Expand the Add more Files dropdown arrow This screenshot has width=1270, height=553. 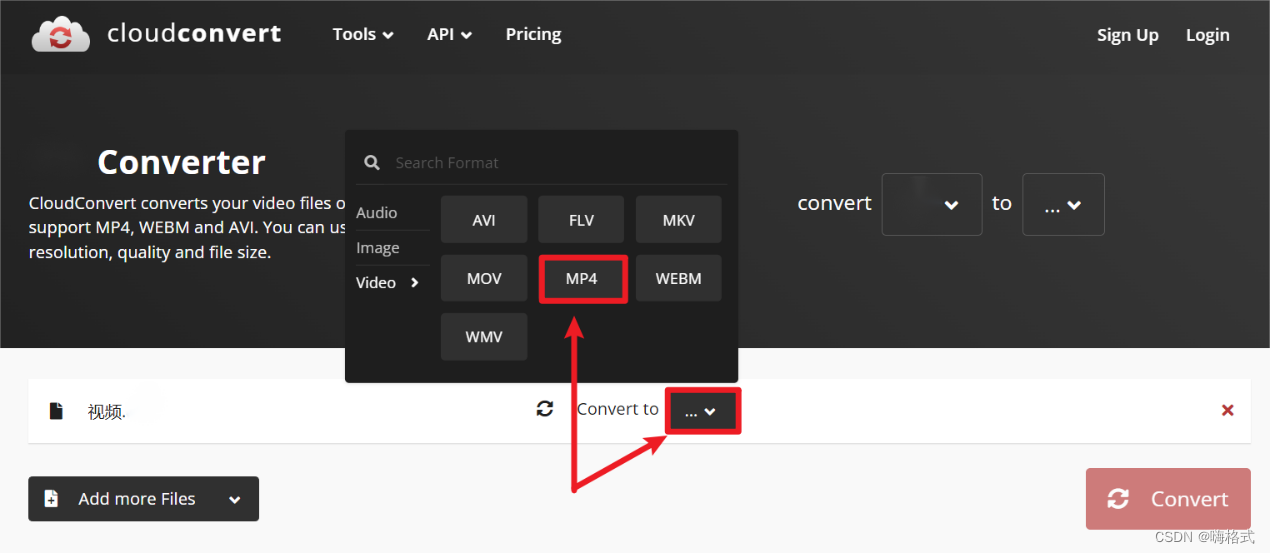pyautogui.click(x=235, y=499)
